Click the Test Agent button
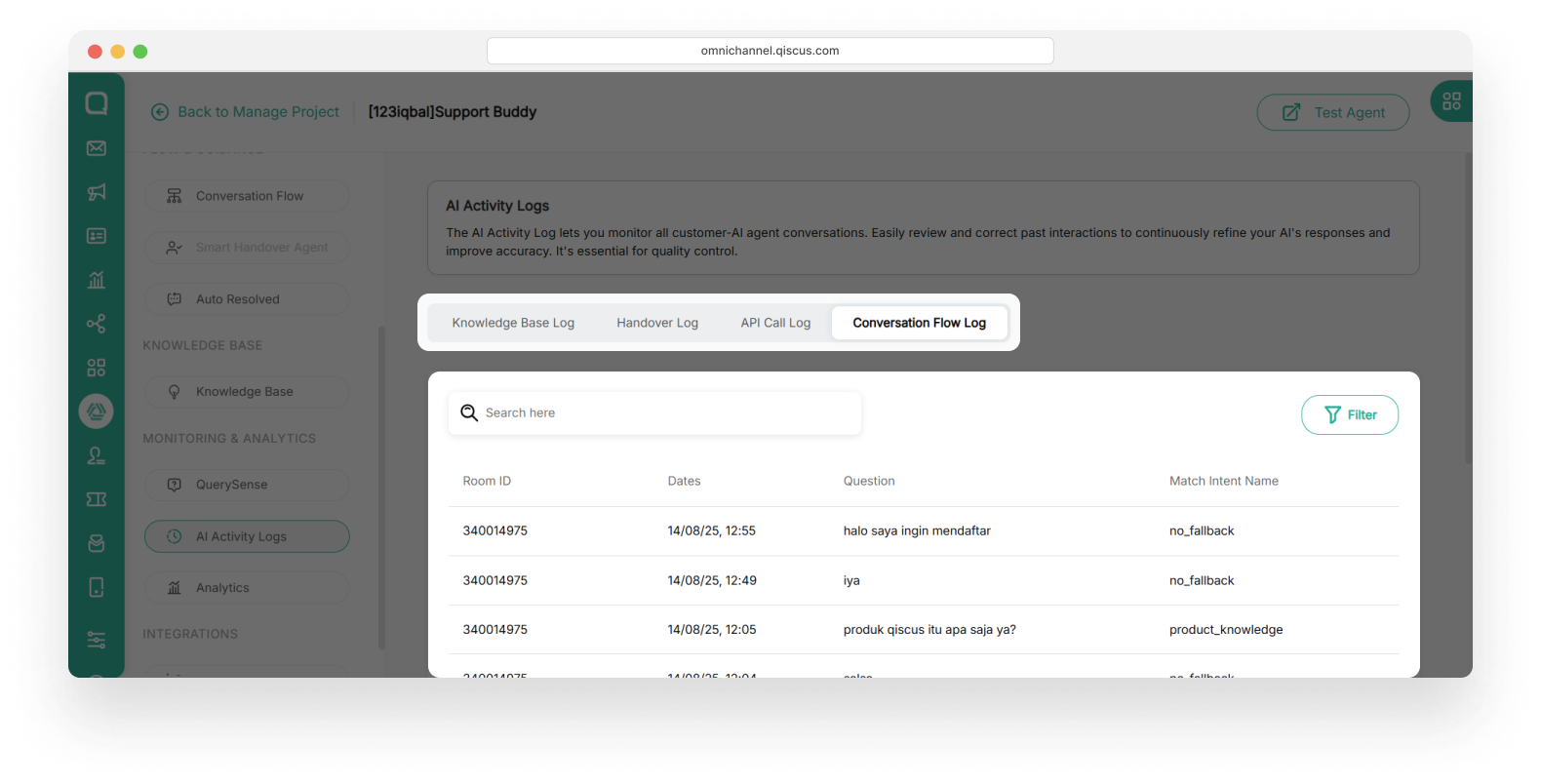Screen dimensions: 1541x784 coord(1332,112)
